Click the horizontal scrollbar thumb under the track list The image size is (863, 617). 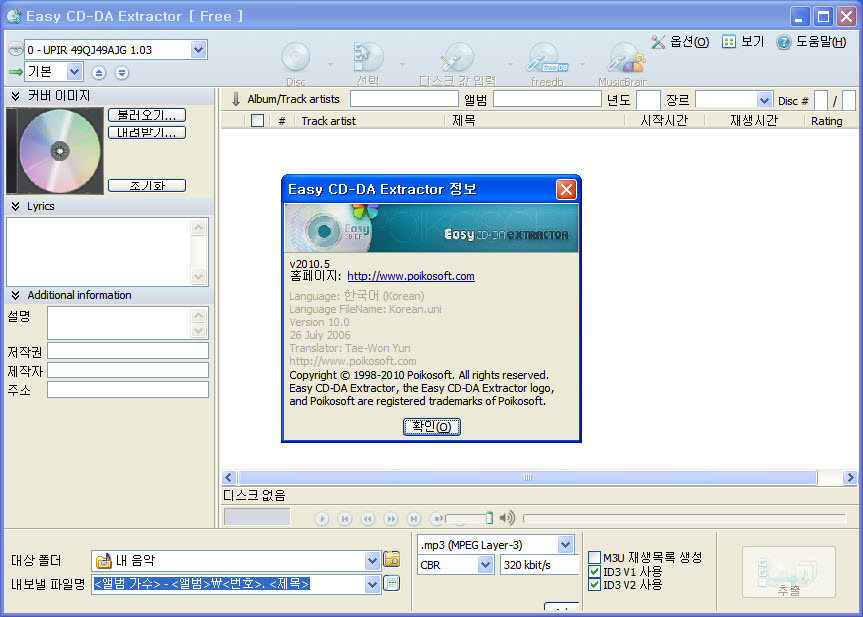tap(528, 477)
